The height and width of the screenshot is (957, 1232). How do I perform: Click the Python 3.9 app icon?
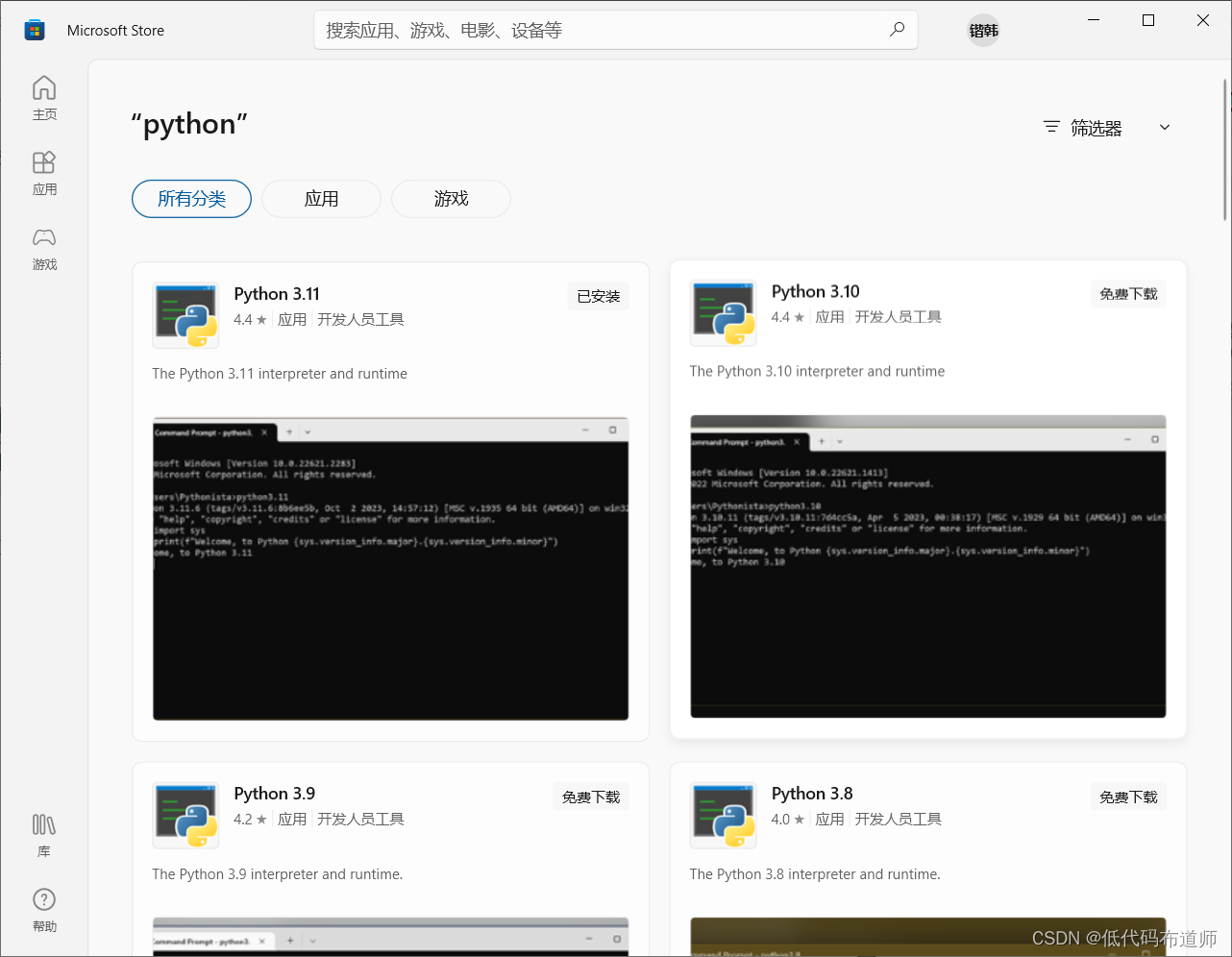pyautogui.click(x=185, y=815)
